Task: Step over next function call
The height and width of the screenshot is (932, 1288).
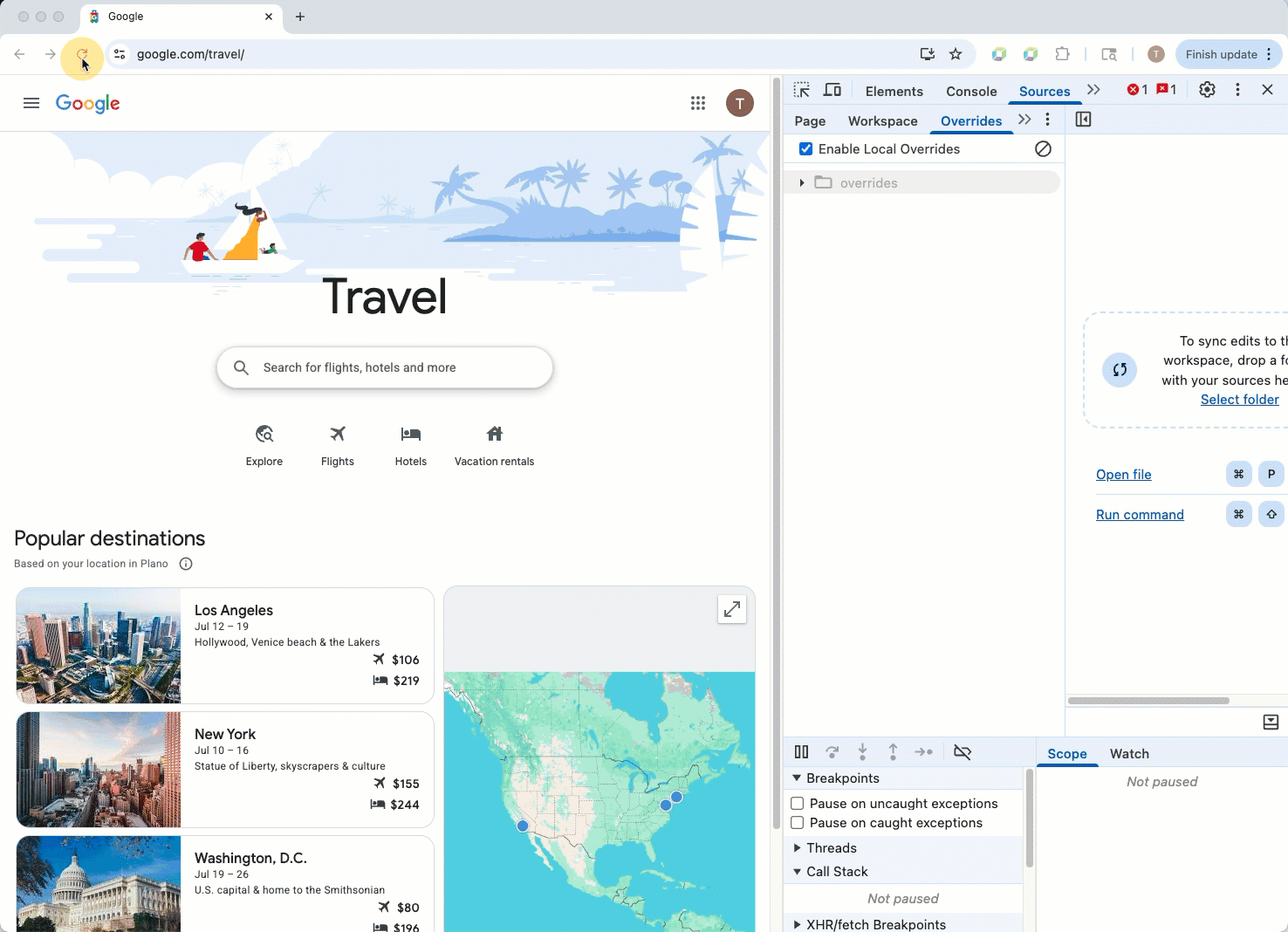Action: coord(832,752)
